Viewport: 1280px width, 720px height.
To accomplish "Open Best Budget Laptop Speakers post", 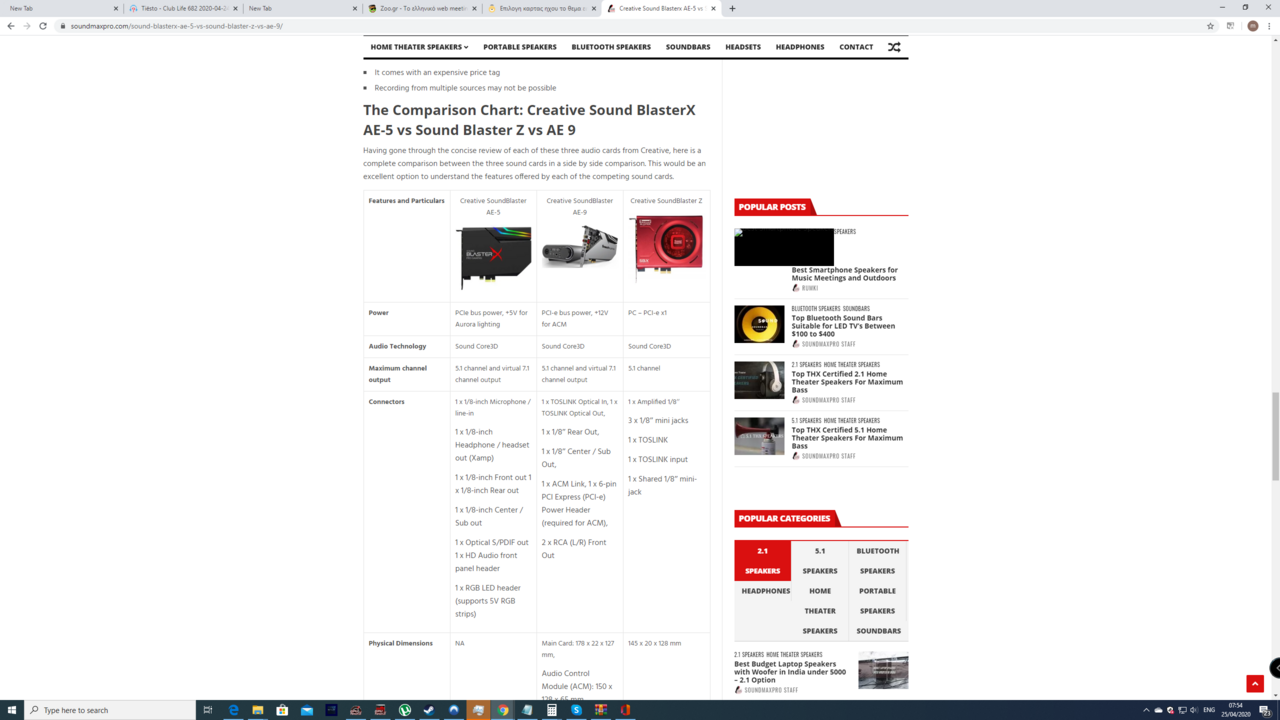I will coord(790,672).
